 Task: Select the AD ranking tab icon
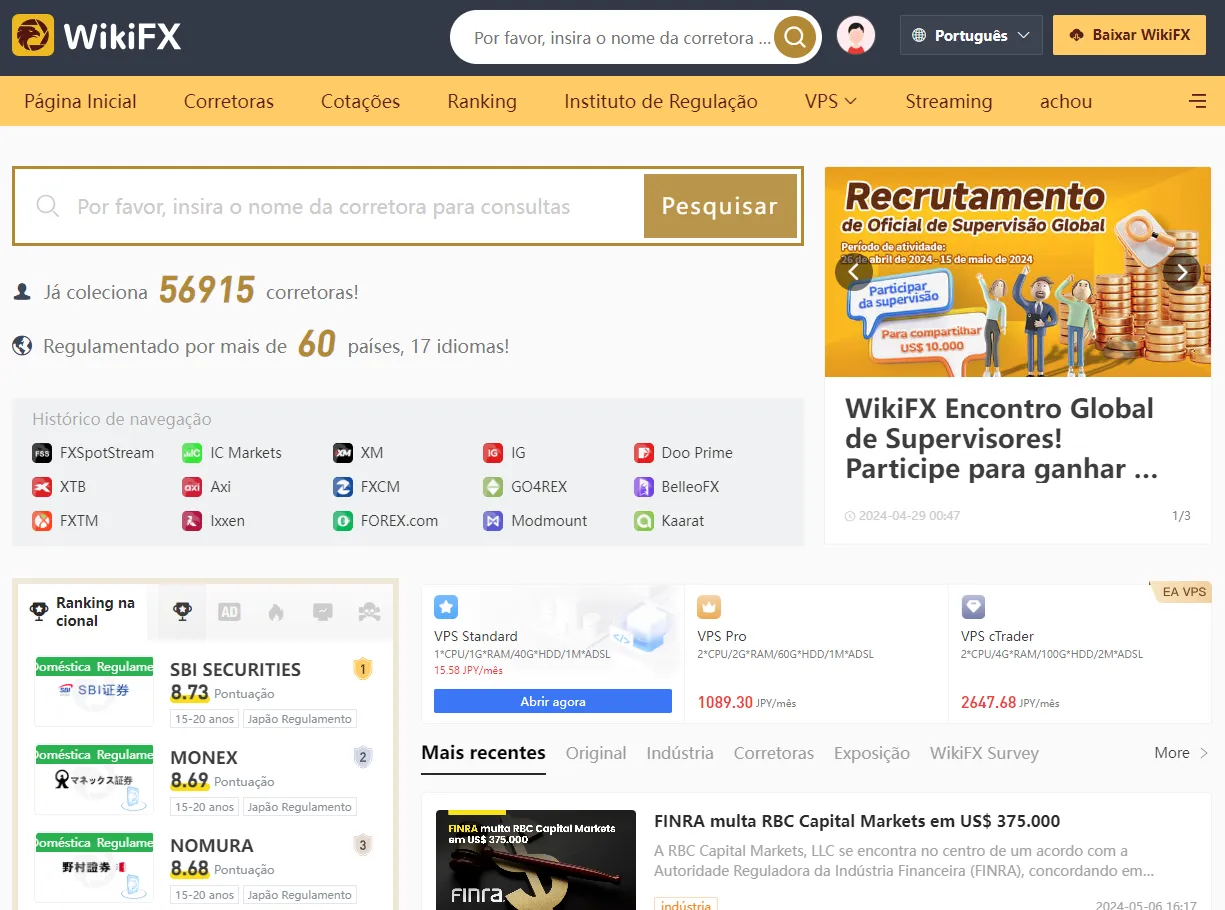tap(229, 612)
